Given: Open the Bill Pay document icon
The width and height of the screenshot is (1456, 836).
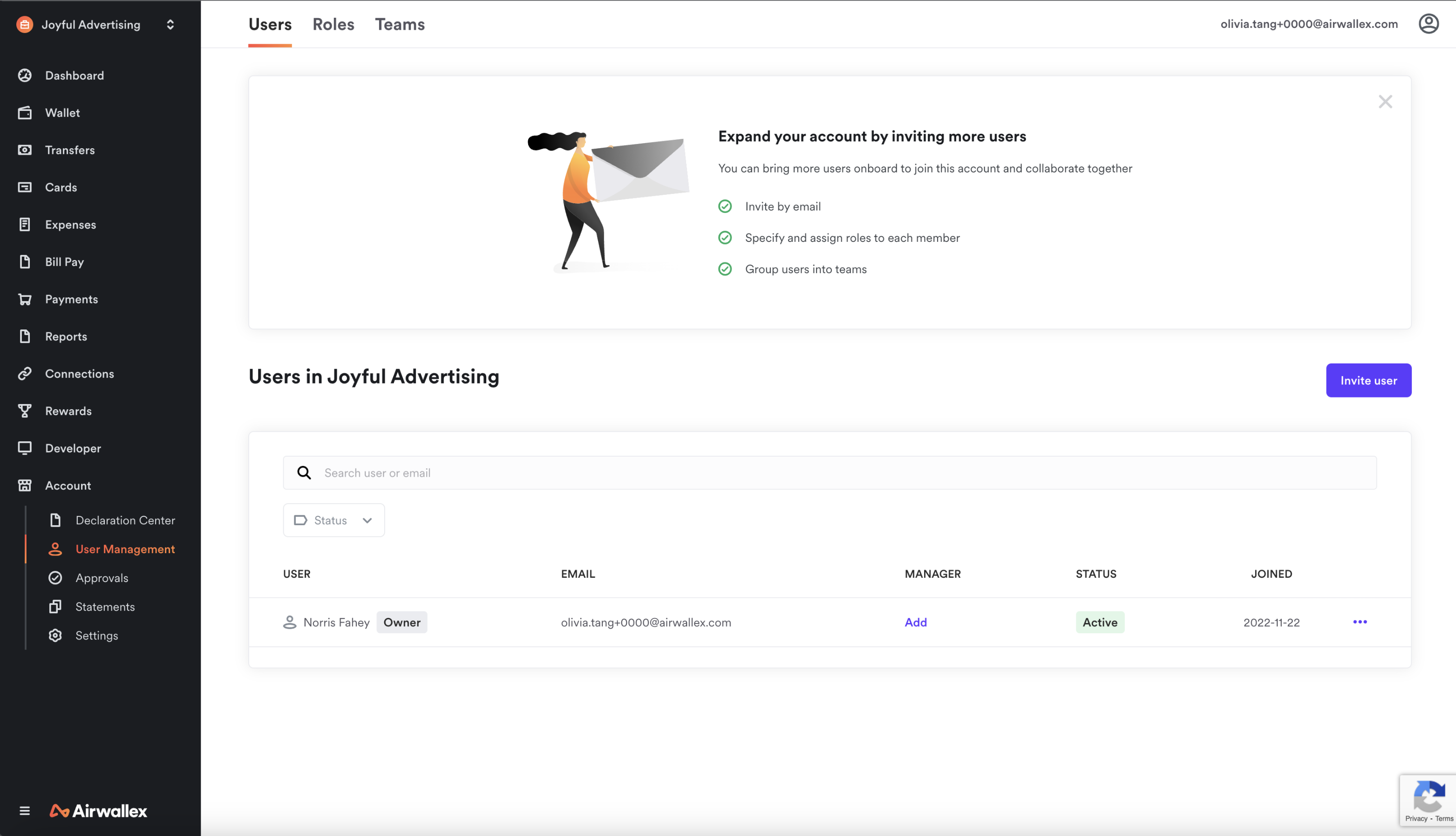Looking at the screenshot, I should (x=25, y=262).
